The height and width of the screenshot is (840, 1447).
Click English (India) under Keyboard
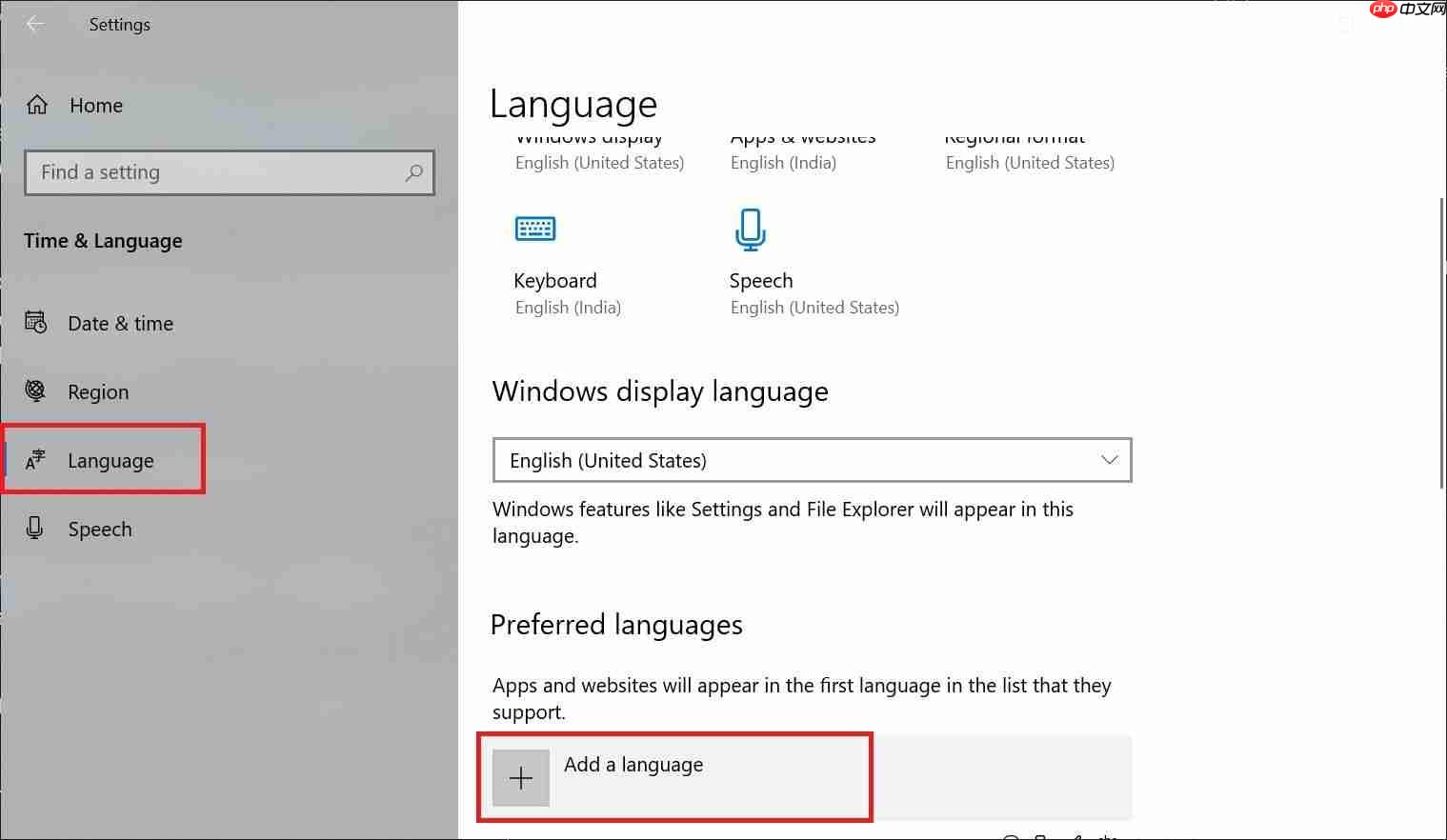tap(568, 308)
